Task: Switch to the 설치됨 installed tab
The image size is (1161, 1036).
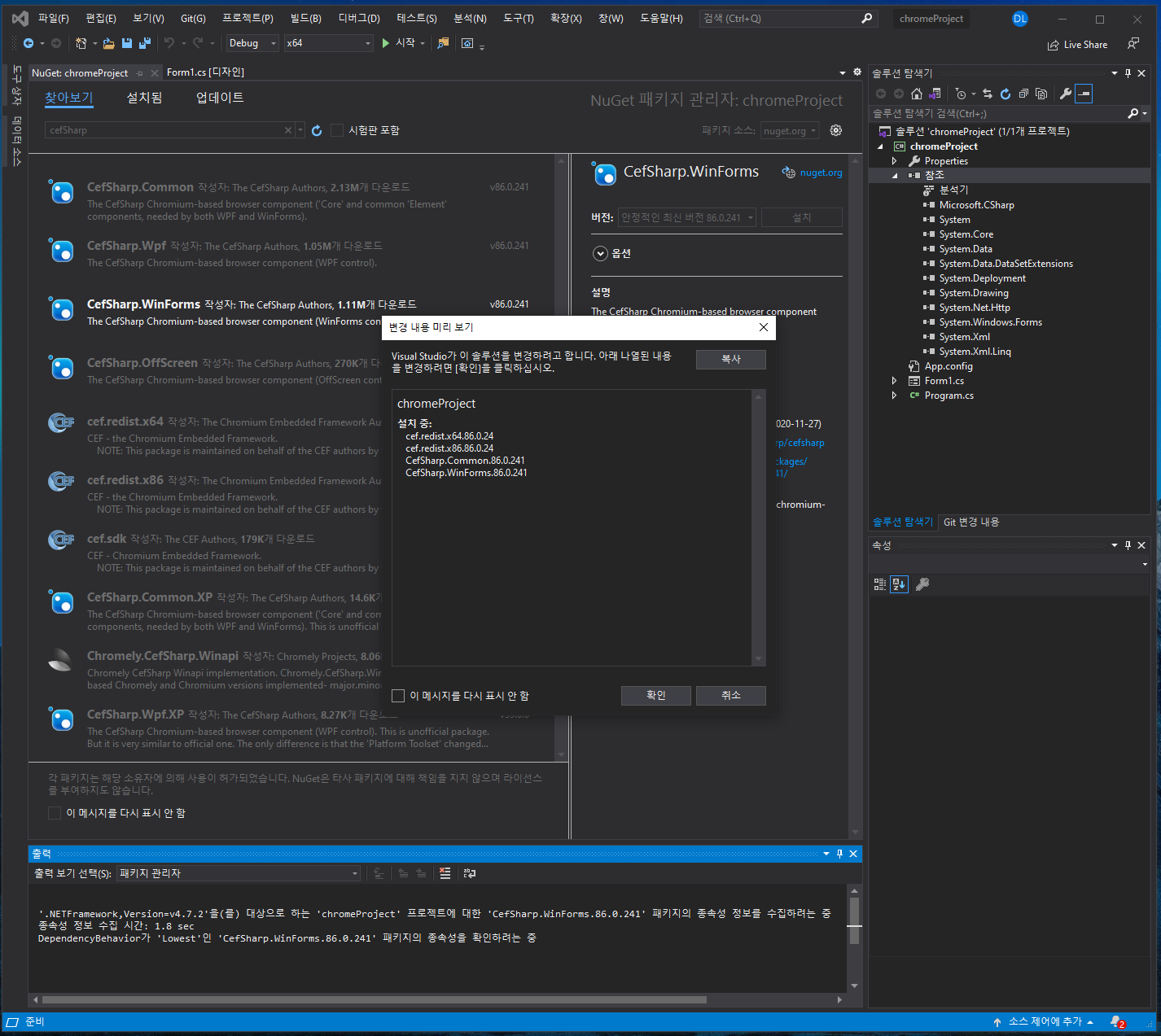Action: (145, 98)
